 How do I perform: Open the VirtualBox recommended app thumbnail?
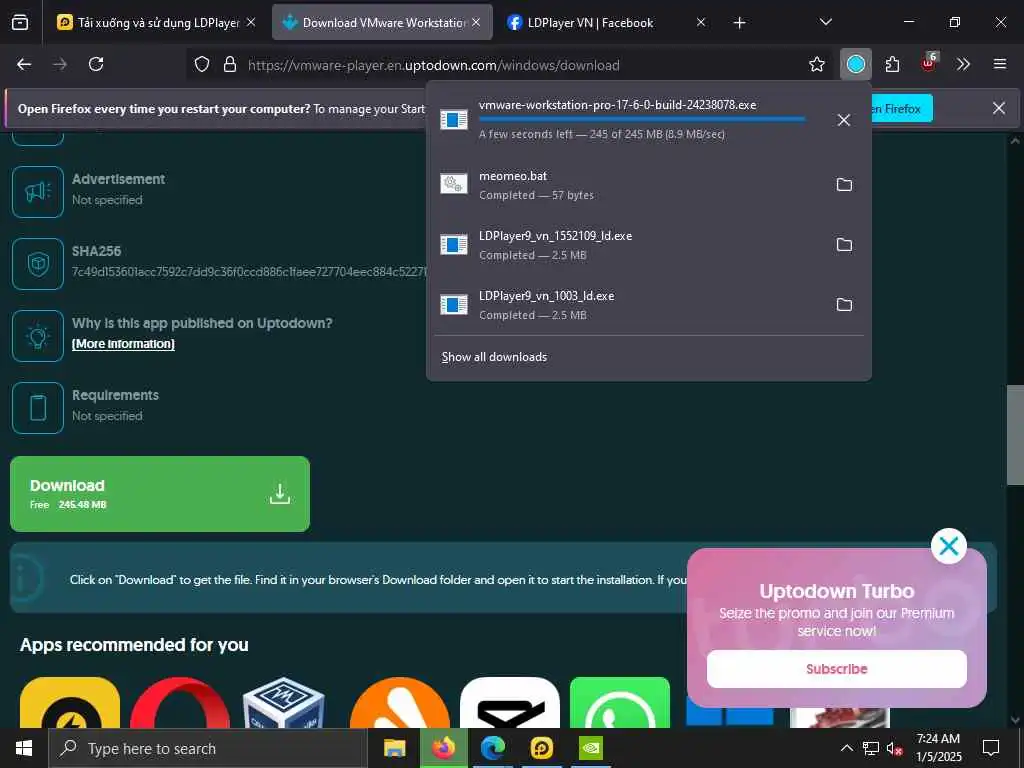pos(283,703)
